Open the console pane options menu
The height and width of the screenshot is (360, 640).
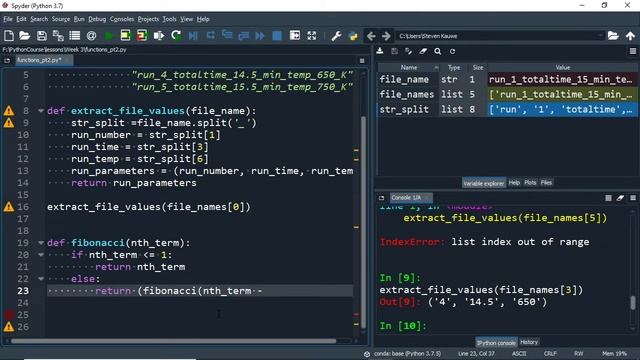pyautogui.click(x=633, y=198)
